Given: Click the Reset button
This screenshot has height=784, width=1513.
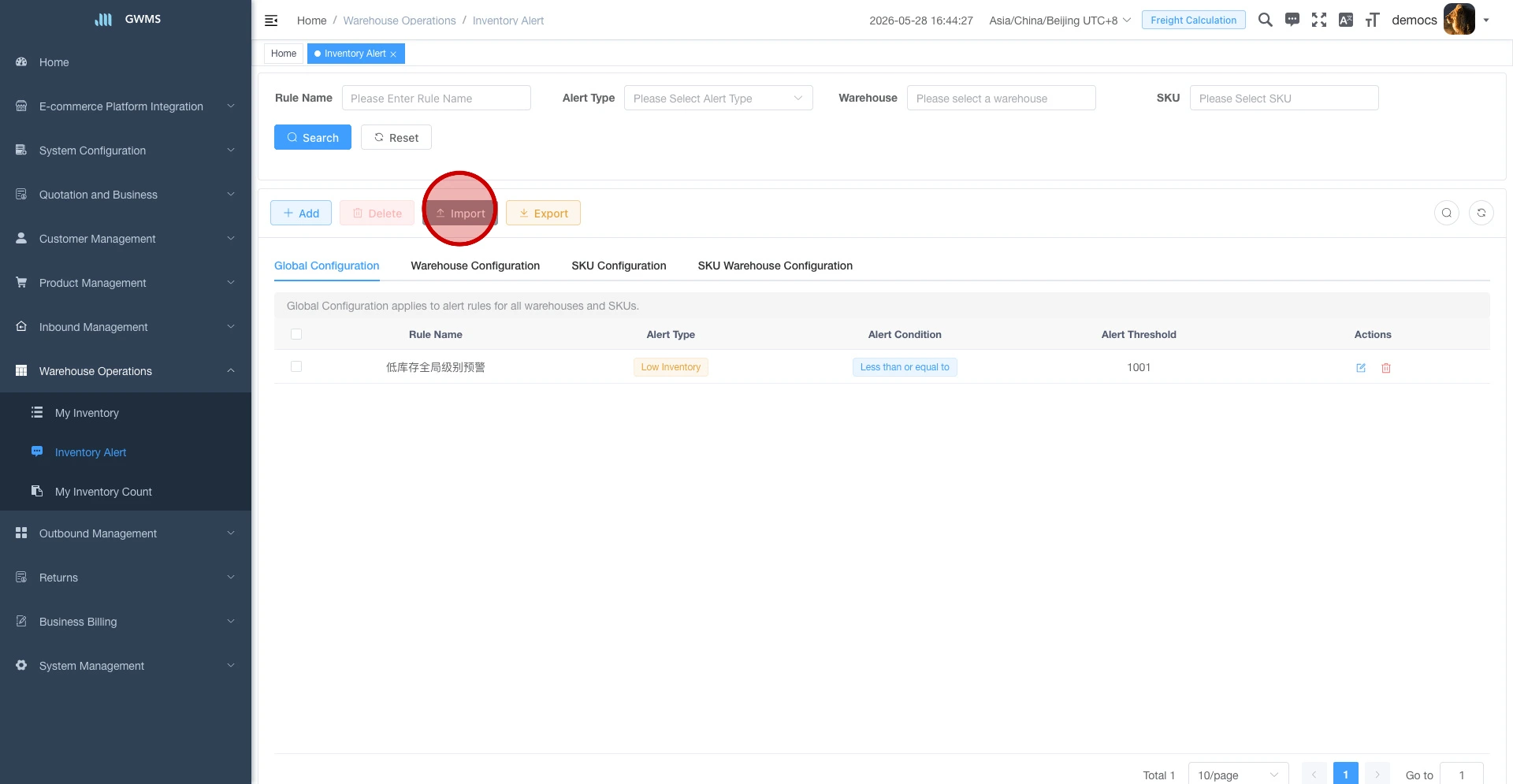Looking at the screenshot, I should point(396,137).
